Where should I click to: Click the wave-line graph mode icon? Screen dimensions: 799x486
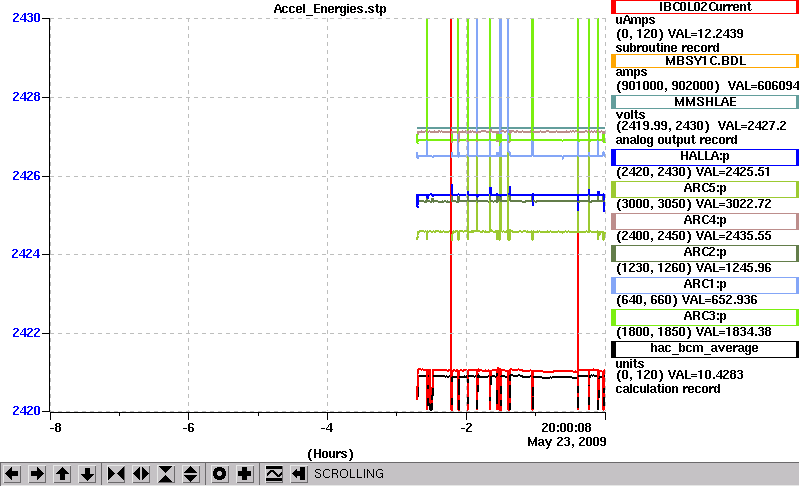click(x=274, y=474)
